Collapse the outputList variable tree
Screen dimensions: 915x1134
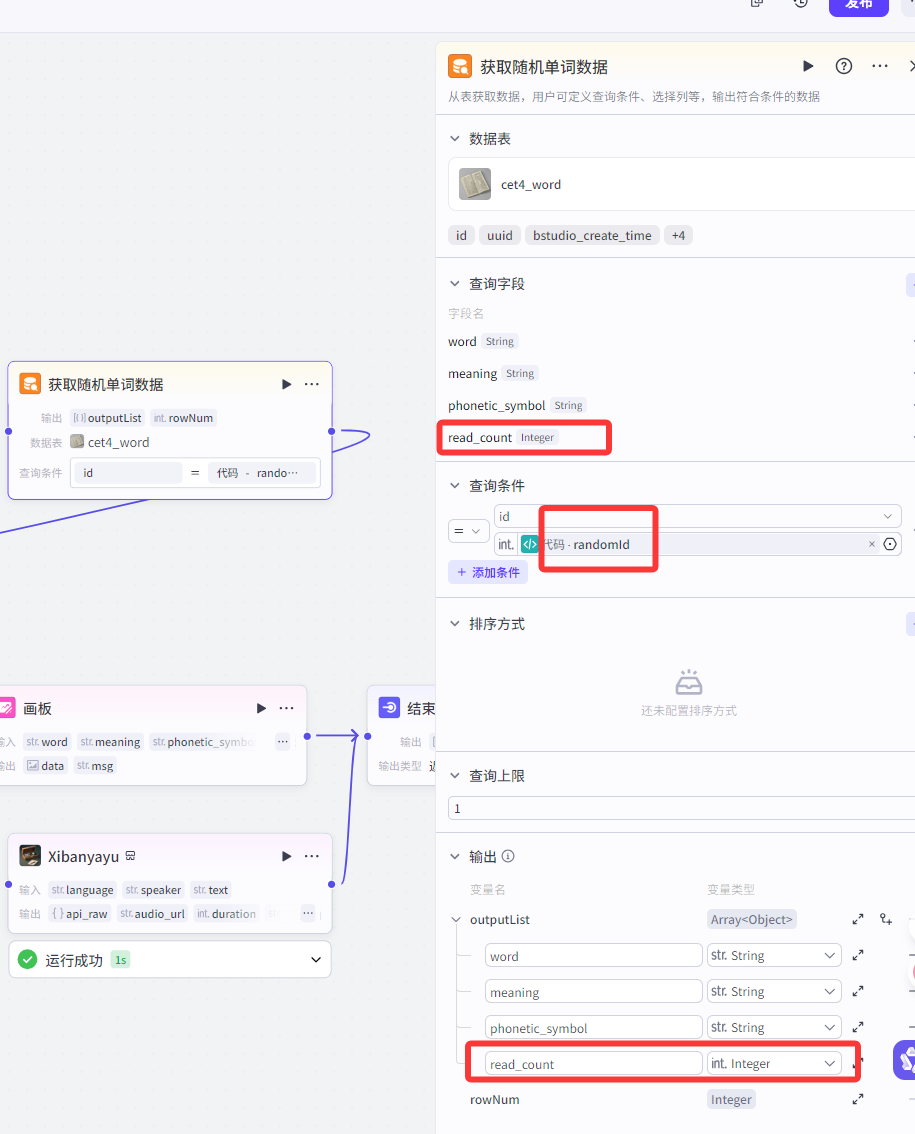(x=456, y=920)
